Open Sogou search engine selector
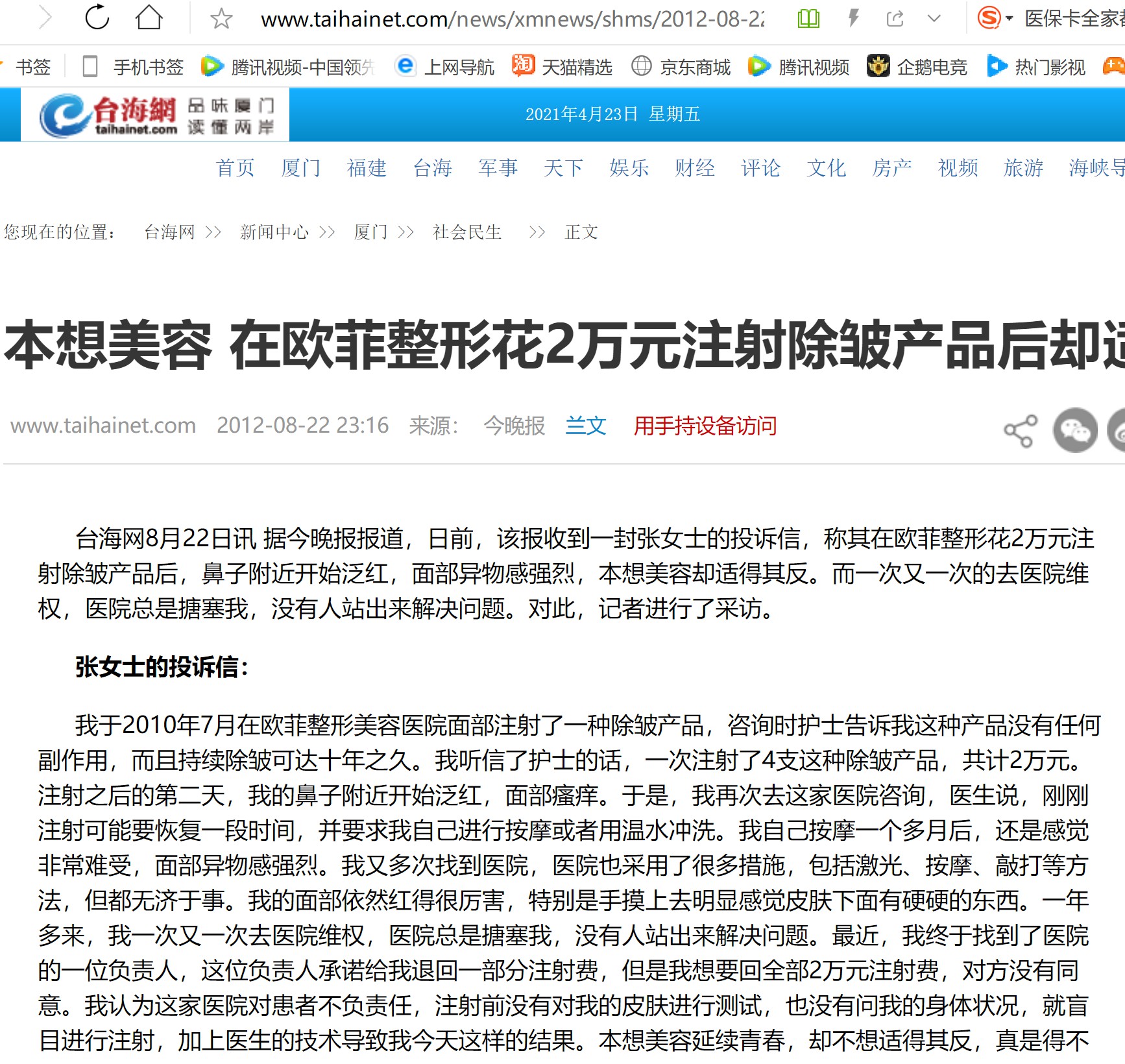 (995, 18)
